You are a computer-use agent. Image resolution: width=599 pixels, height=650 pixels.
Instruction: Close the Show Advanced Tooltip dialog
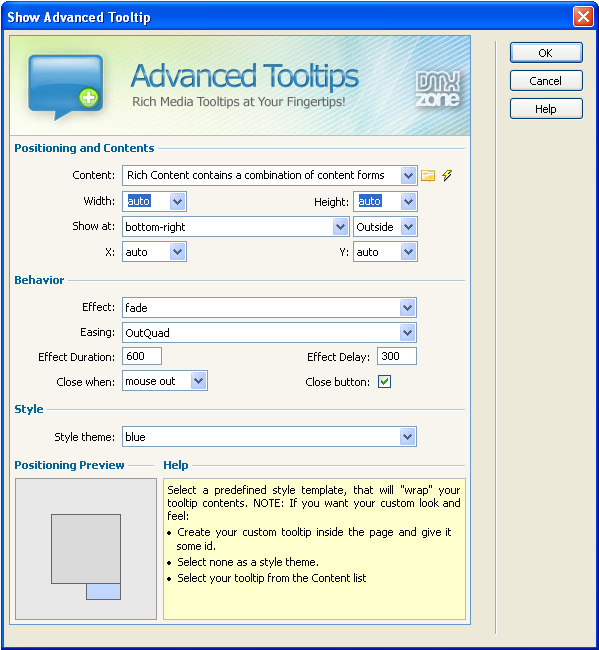[x=583, y=17]
